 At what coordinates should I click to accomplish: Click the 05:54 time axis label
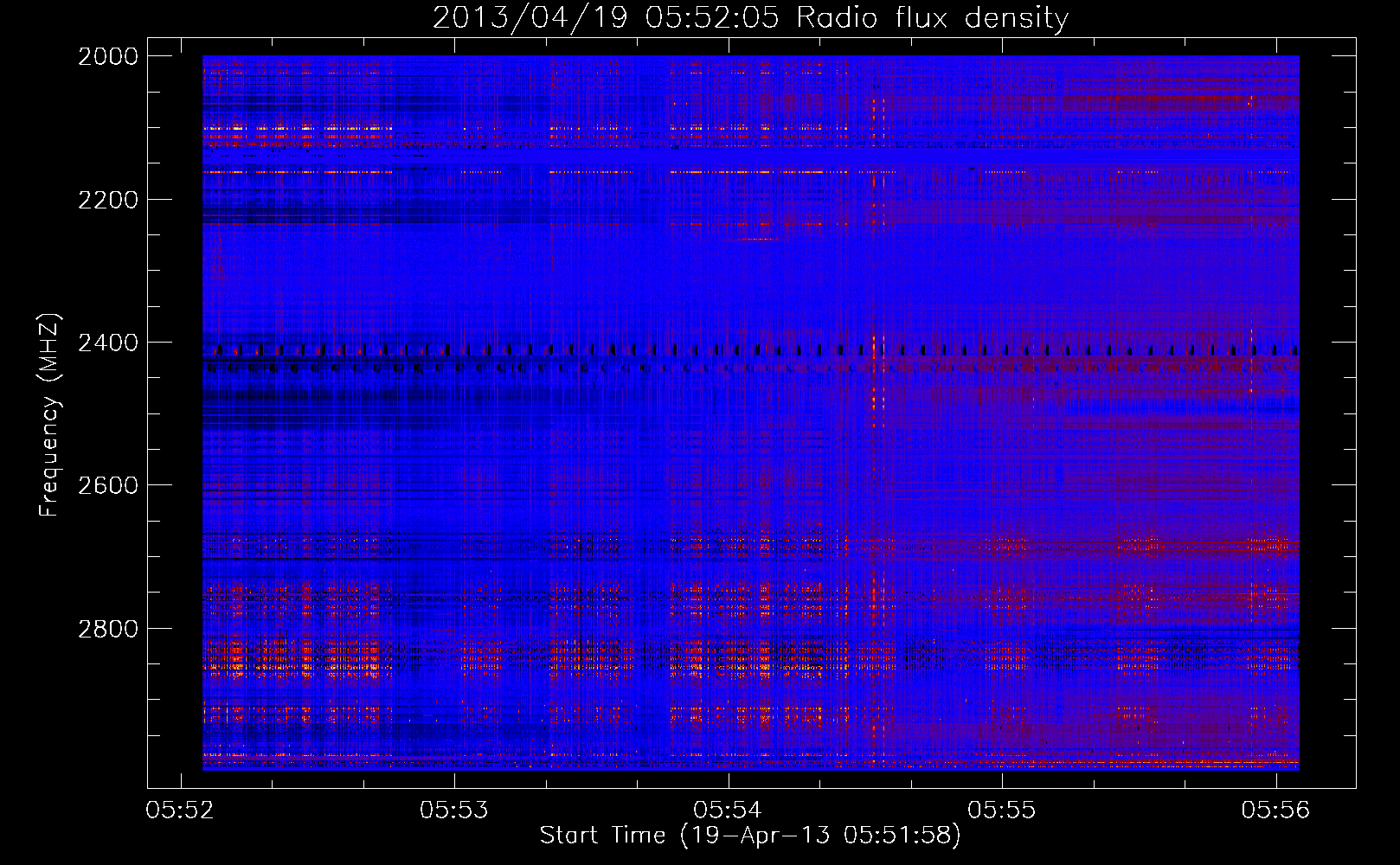click(728, 810)
